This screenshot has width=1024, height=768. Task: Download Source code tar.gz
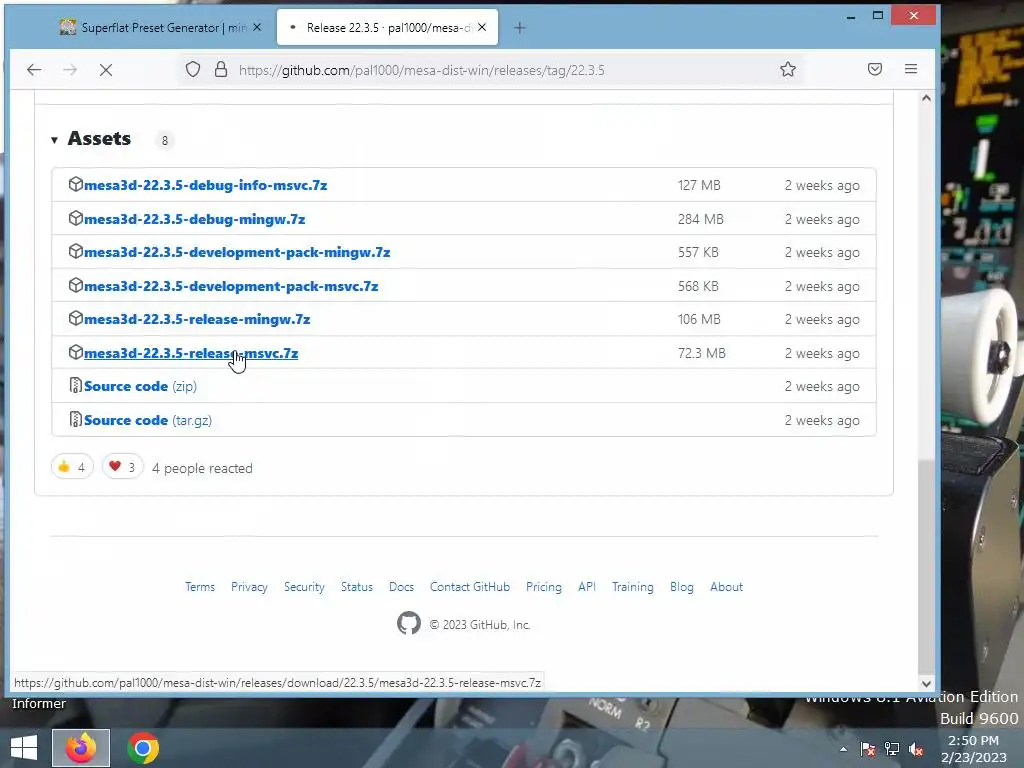148,420
